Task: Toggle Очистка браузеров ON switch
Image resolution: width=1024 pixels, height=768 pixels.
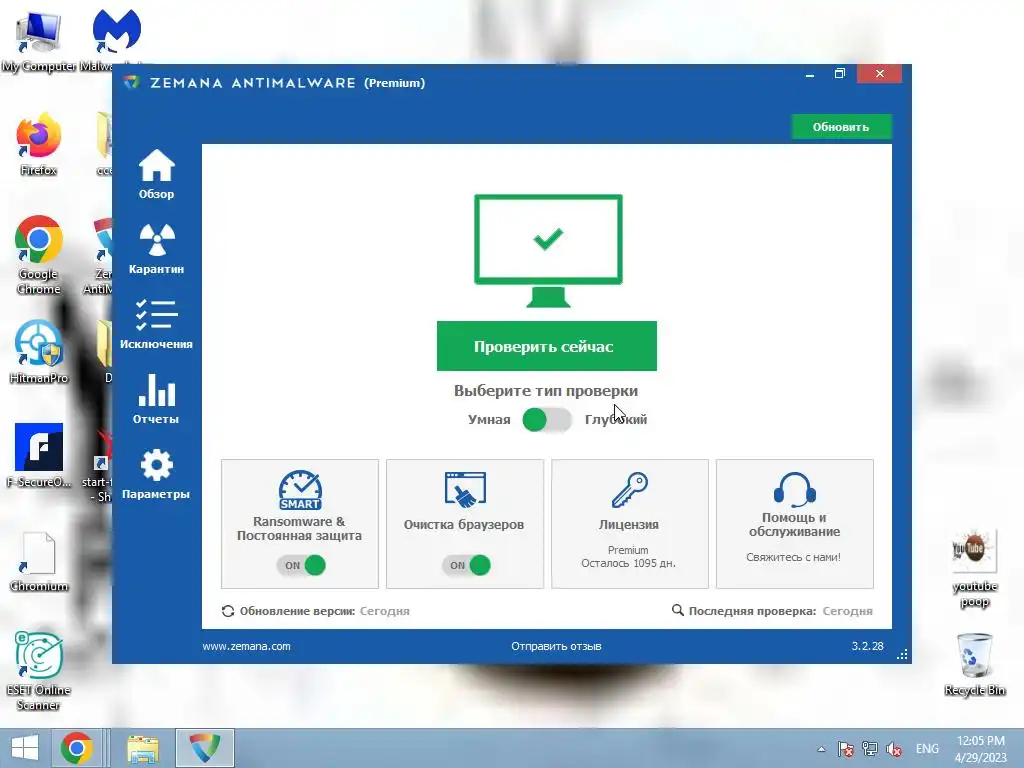Action: coord(466,565)
